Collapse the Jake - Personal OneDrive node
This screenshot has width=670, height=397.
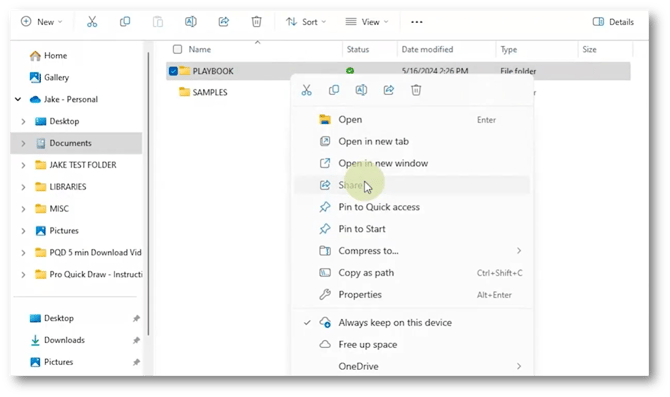point(18,99)
